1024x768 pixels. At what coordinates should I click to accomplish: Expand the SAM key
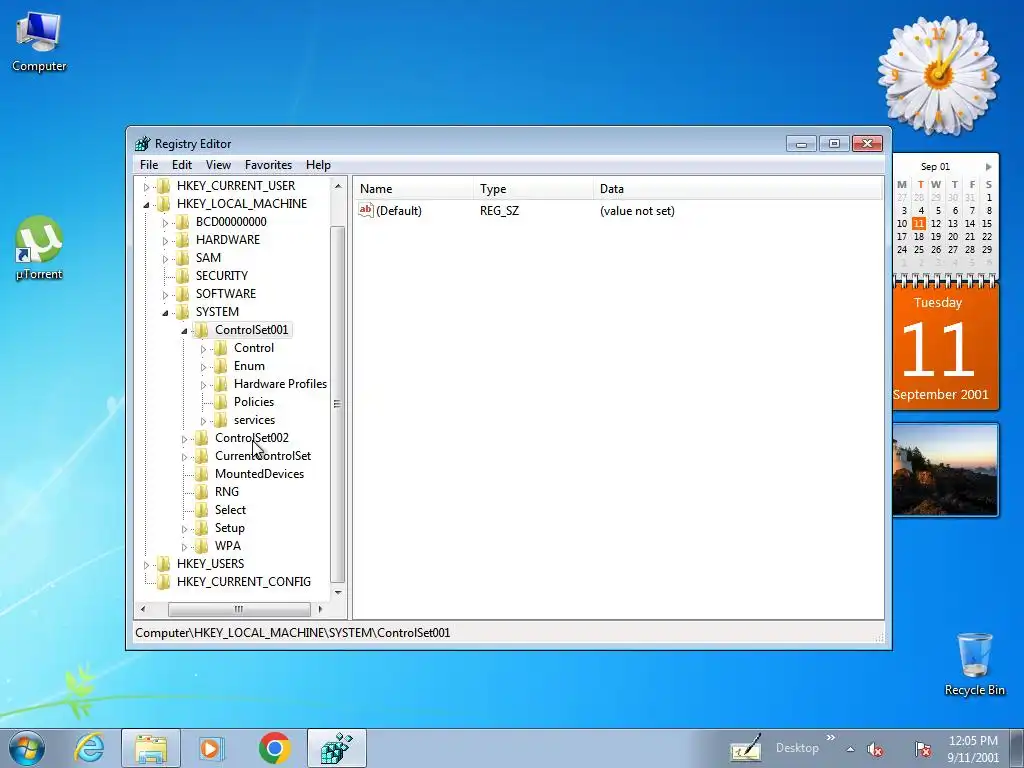tap(165, 259)
